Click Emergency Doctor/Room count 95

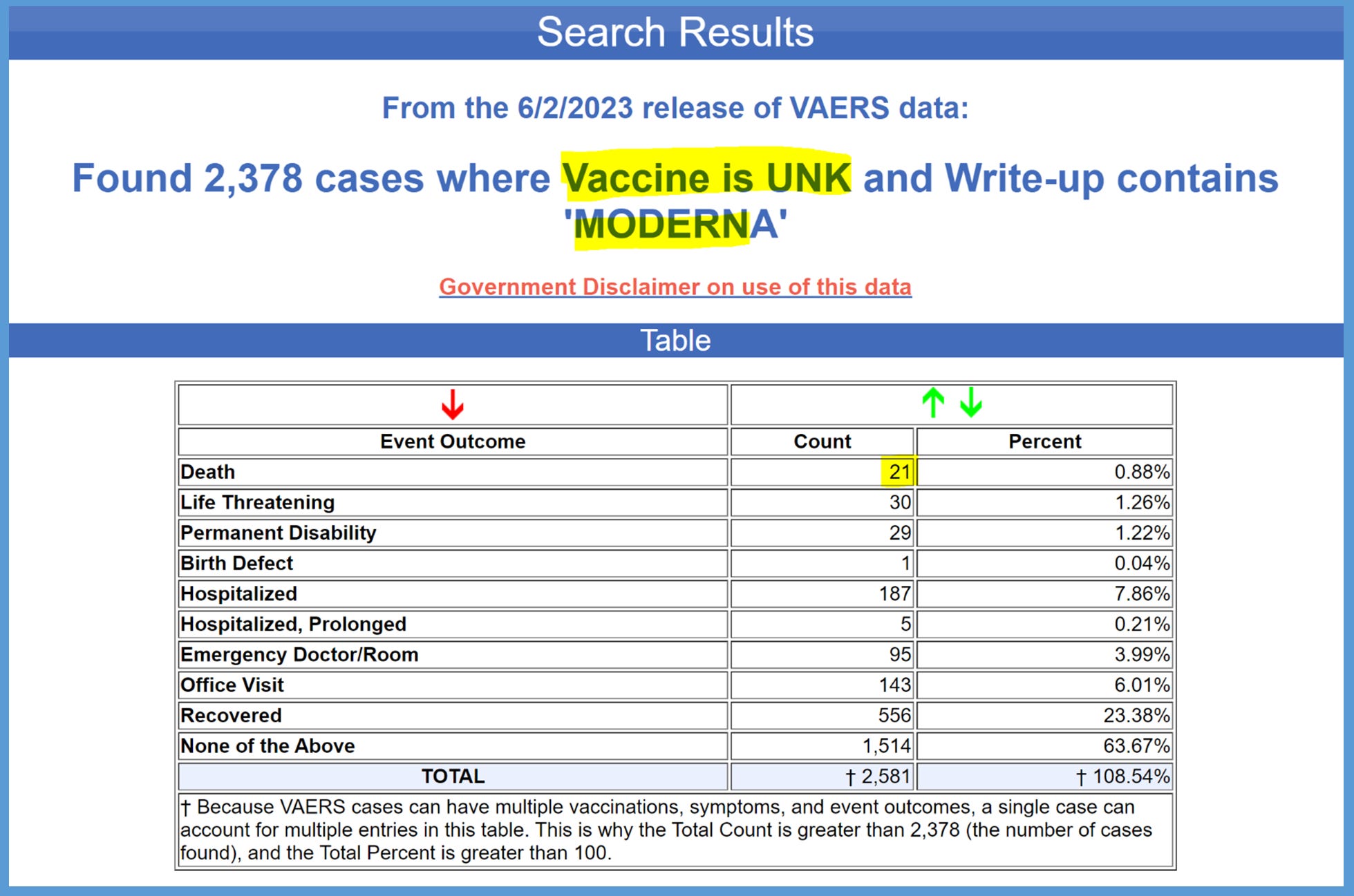822,654
